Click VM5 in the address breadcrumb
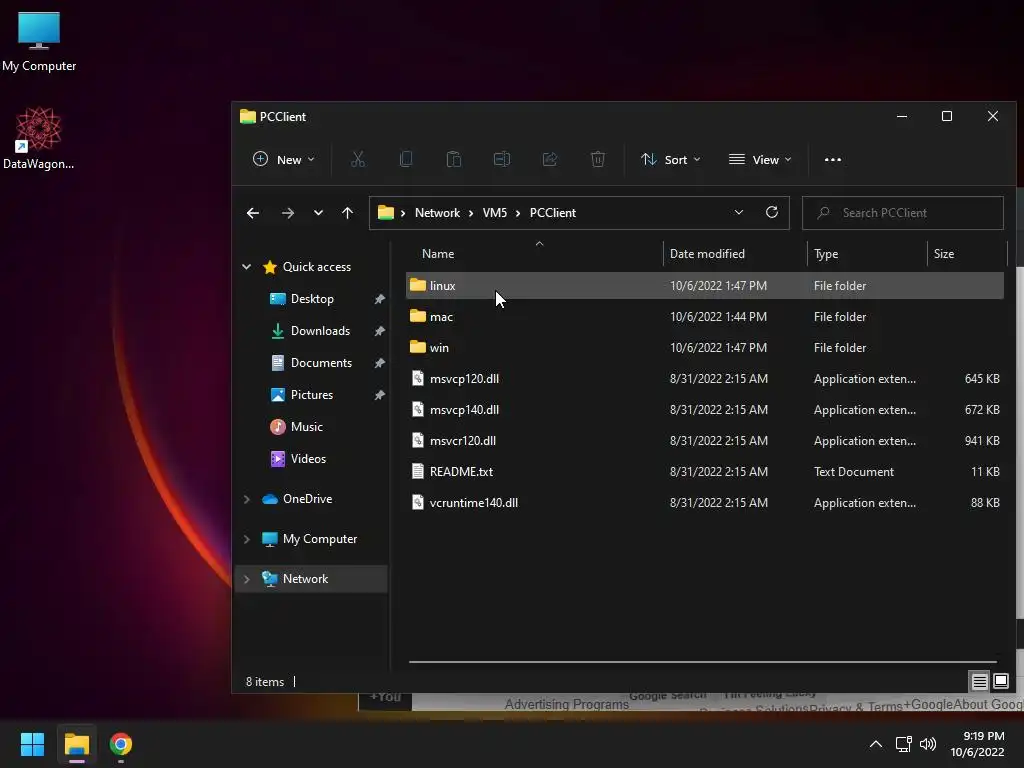Image resolution: width=1024 pixels, height=768 pixels. point(494,213)
